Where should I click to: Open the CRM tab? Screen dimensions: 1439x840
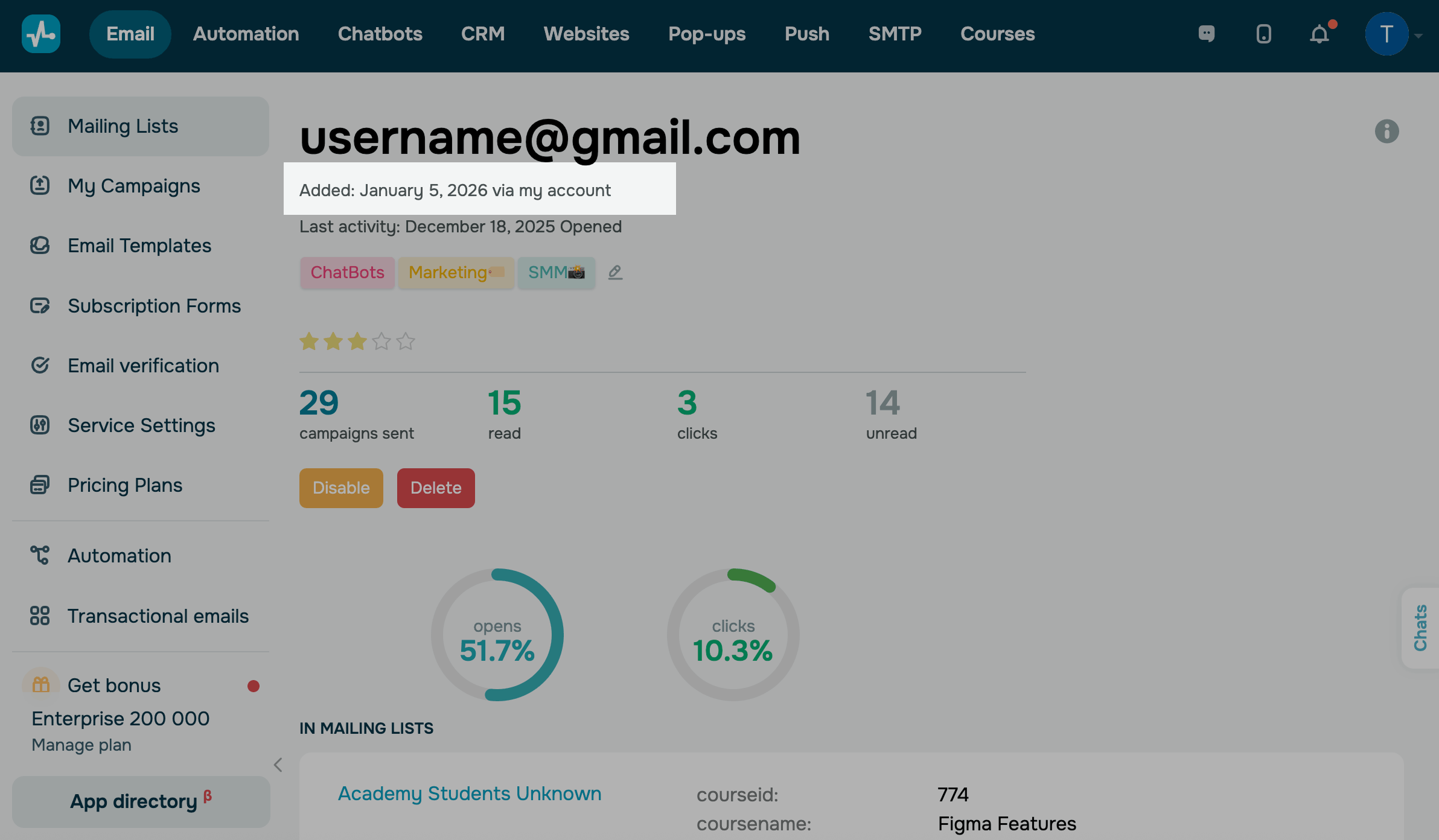482,34
